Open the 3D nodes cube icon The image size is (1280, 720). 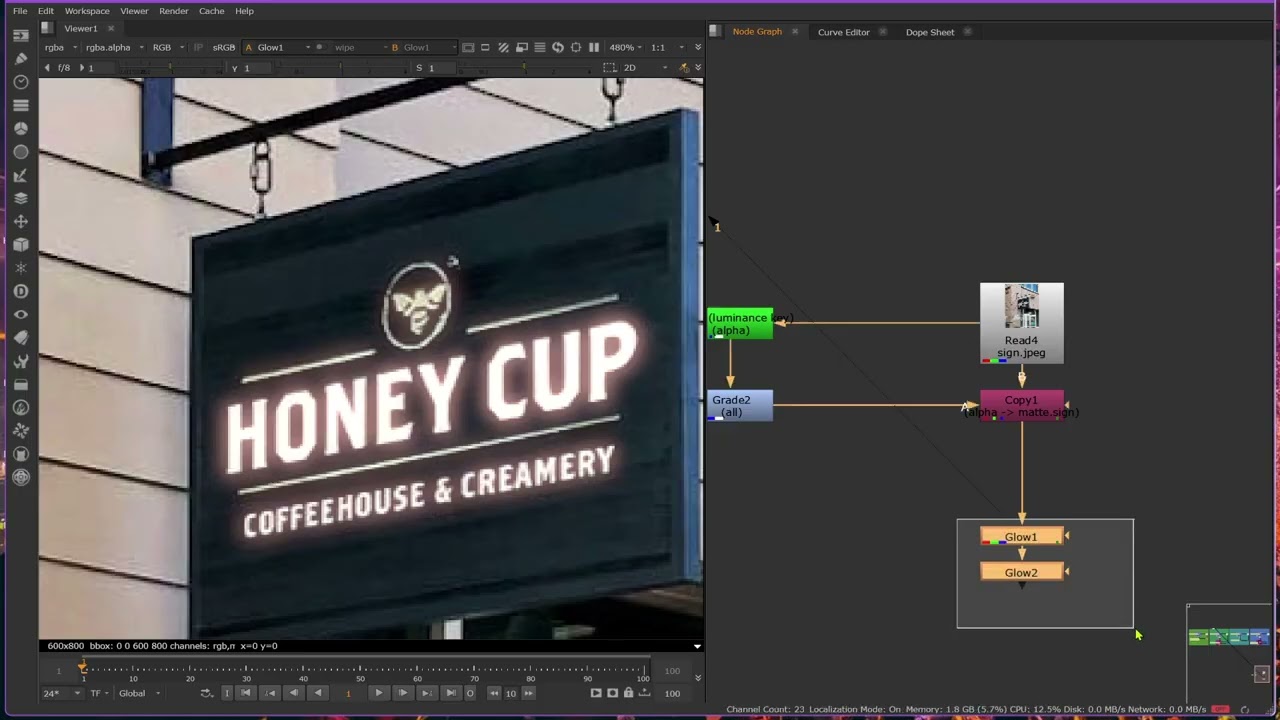pos(20,245)
